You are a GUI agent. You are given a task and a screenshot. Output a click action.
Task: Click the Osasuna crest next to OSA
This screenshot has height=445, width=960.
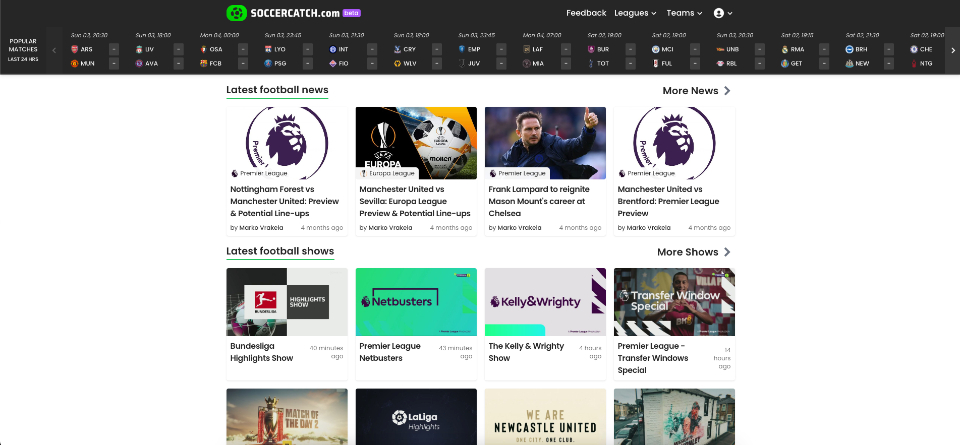[x=204, y=49]
